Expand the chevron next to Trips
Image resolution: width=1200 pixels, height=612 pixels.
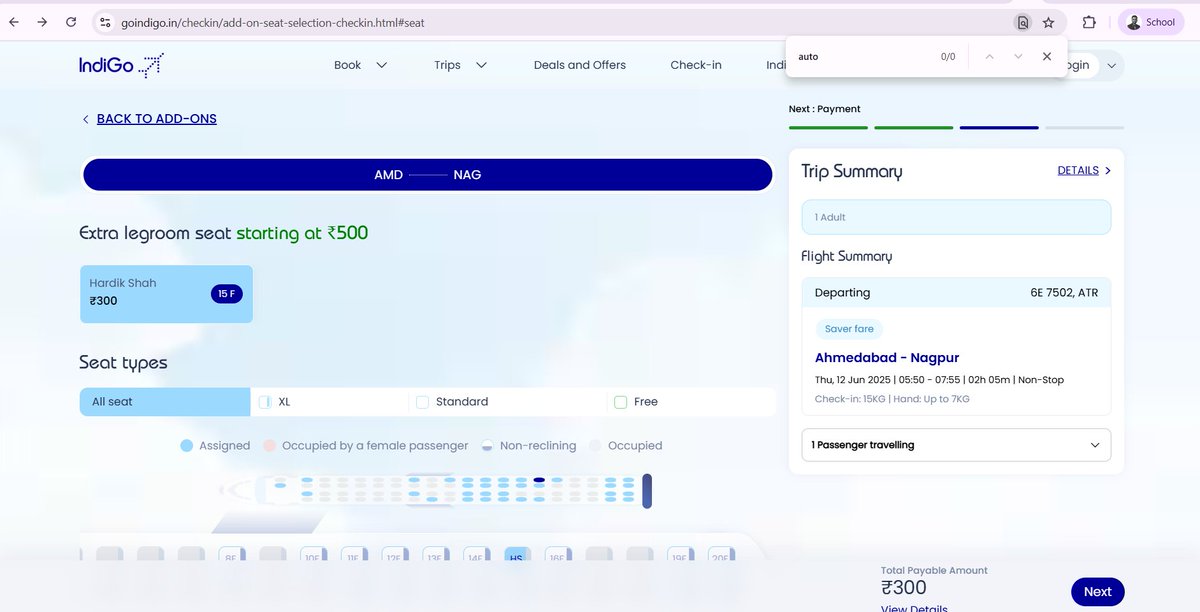[x=481, y=65]
